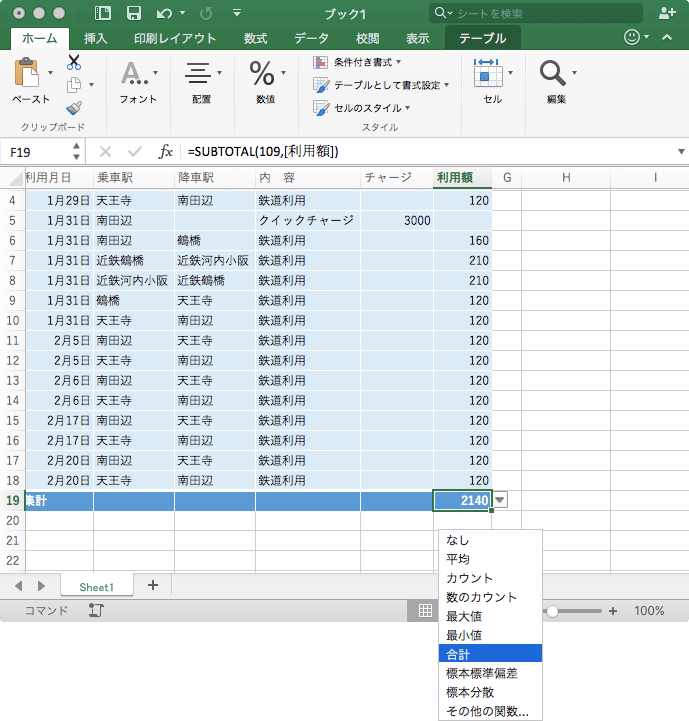
Task: Click the smiley feedback icon
Action: click(632, 37)
